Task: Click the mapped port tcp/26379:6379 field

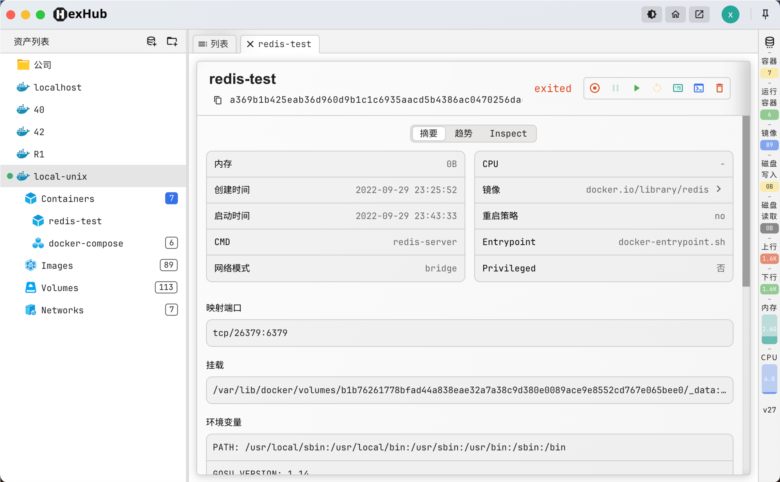Action: click(x=469, y=333)
